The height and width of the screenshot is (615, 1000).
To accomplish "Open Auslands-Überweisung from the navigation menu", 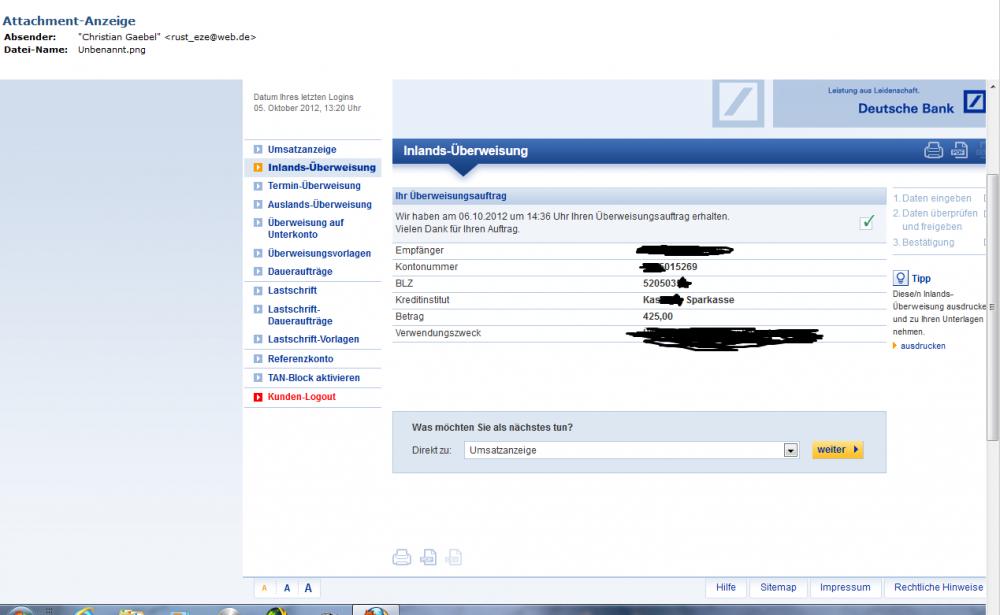I will click(320, 204).
